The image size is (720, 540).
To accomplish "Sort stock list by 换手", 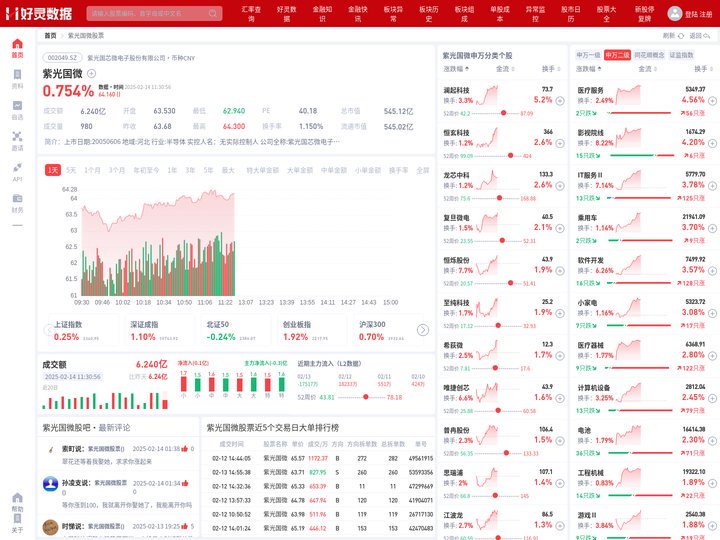I will pyautogui.click(x=551, y=69).
